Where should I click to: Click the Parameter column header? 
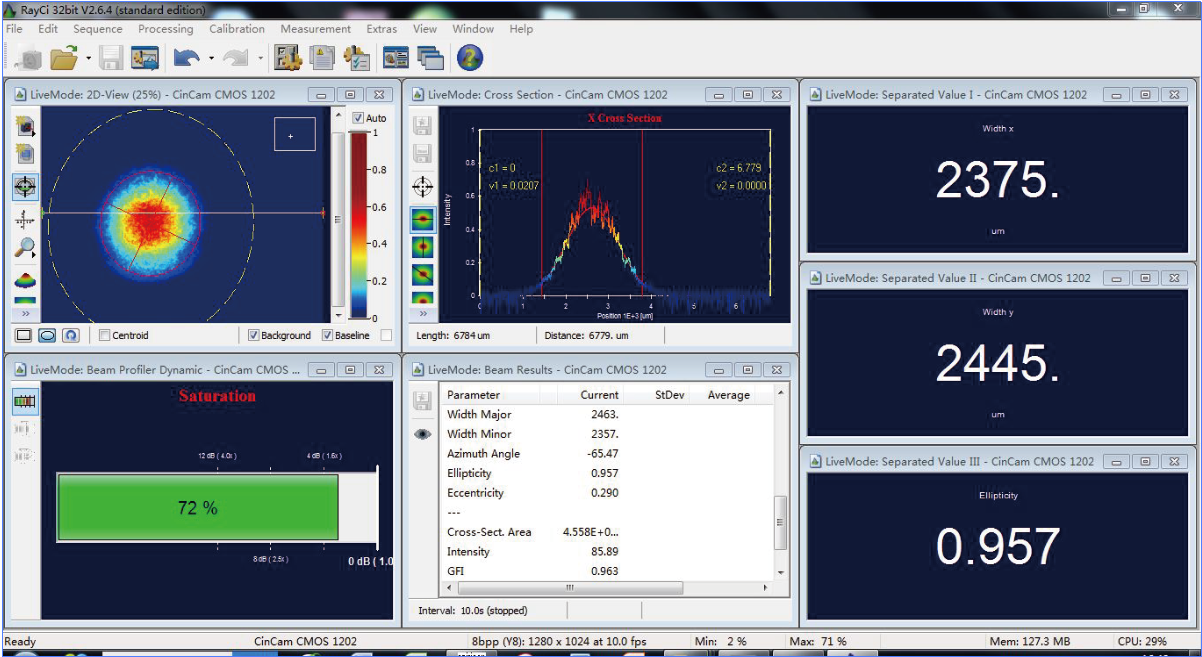(473, 395)
